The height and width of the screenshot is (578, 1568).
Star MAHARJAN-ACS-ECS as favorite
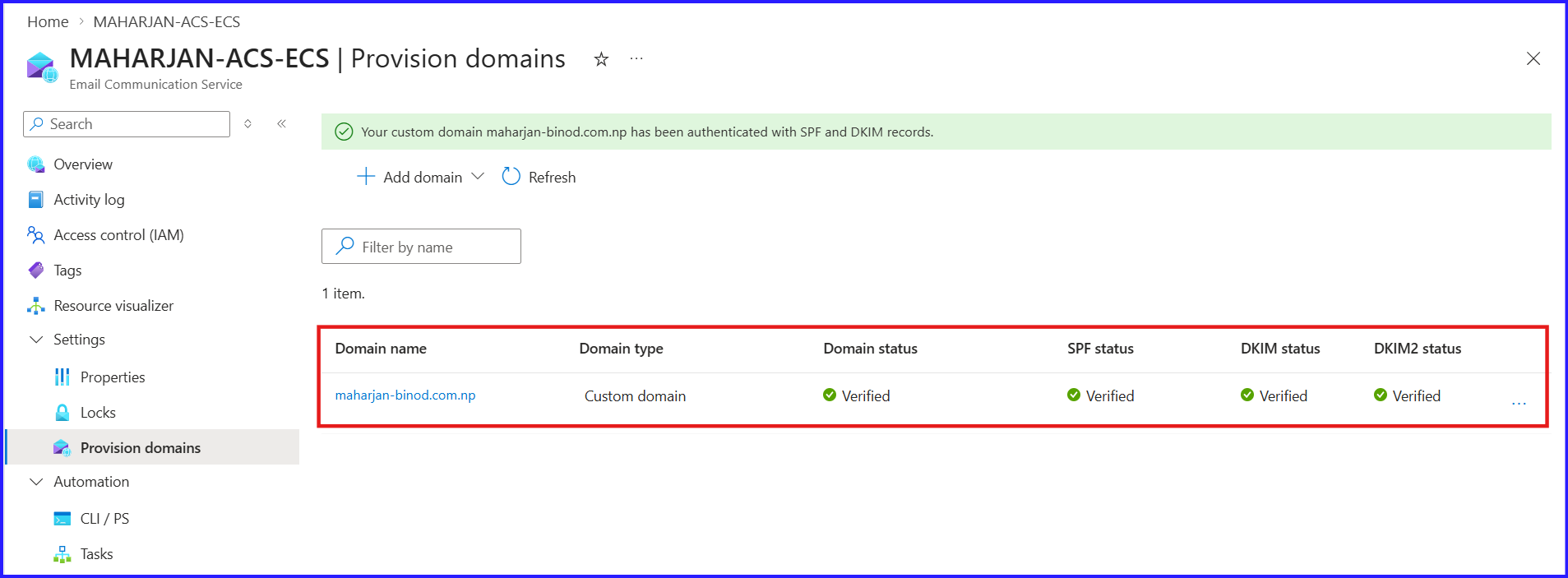tap(601, 58)
